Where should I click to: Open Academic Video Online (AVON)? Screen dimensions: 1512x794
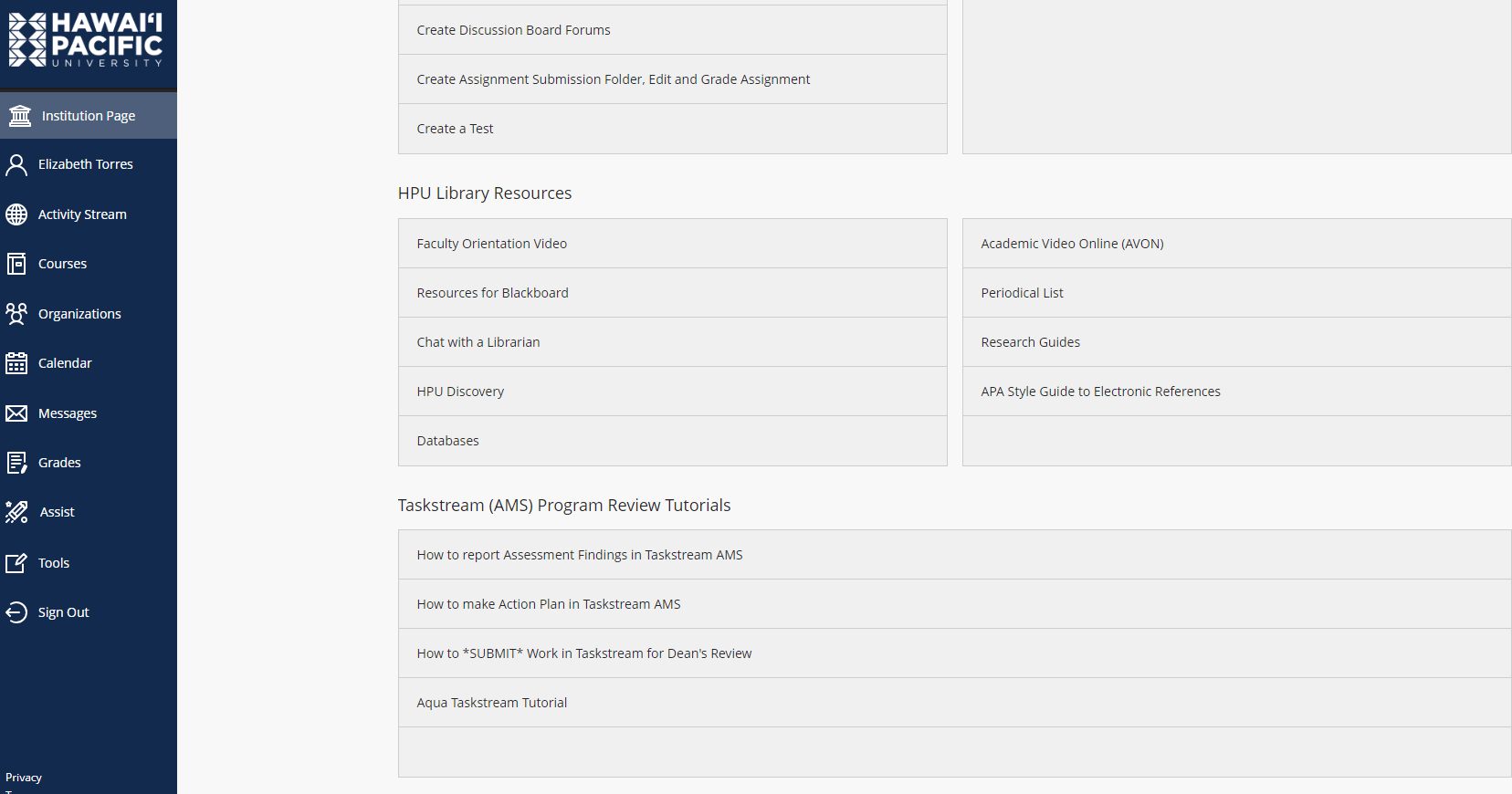[x=1237, y=244]
